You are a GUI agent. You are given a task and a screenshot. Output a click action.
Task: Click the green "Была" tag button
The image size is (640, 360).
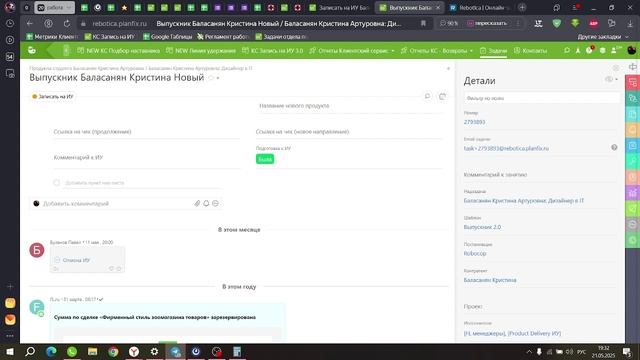pyautogui.click(x=265, y=159)
